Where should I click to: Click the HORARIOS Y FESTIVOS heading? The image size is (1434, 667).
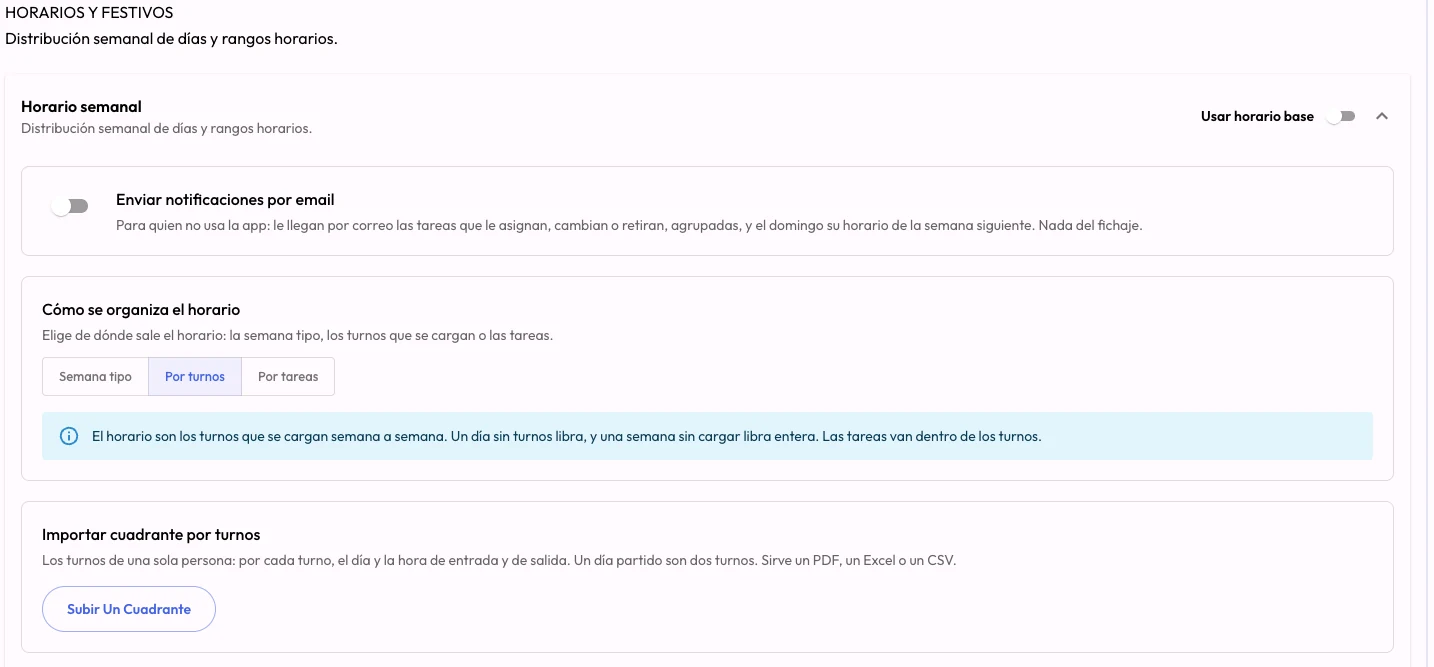point(89,13)
